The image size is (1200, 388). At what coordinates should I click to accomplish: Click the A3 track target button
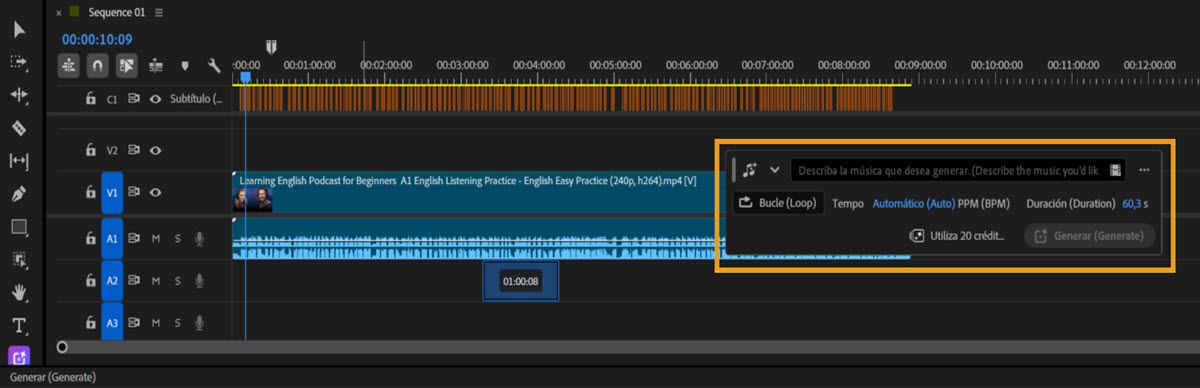[x=112, y=323]
